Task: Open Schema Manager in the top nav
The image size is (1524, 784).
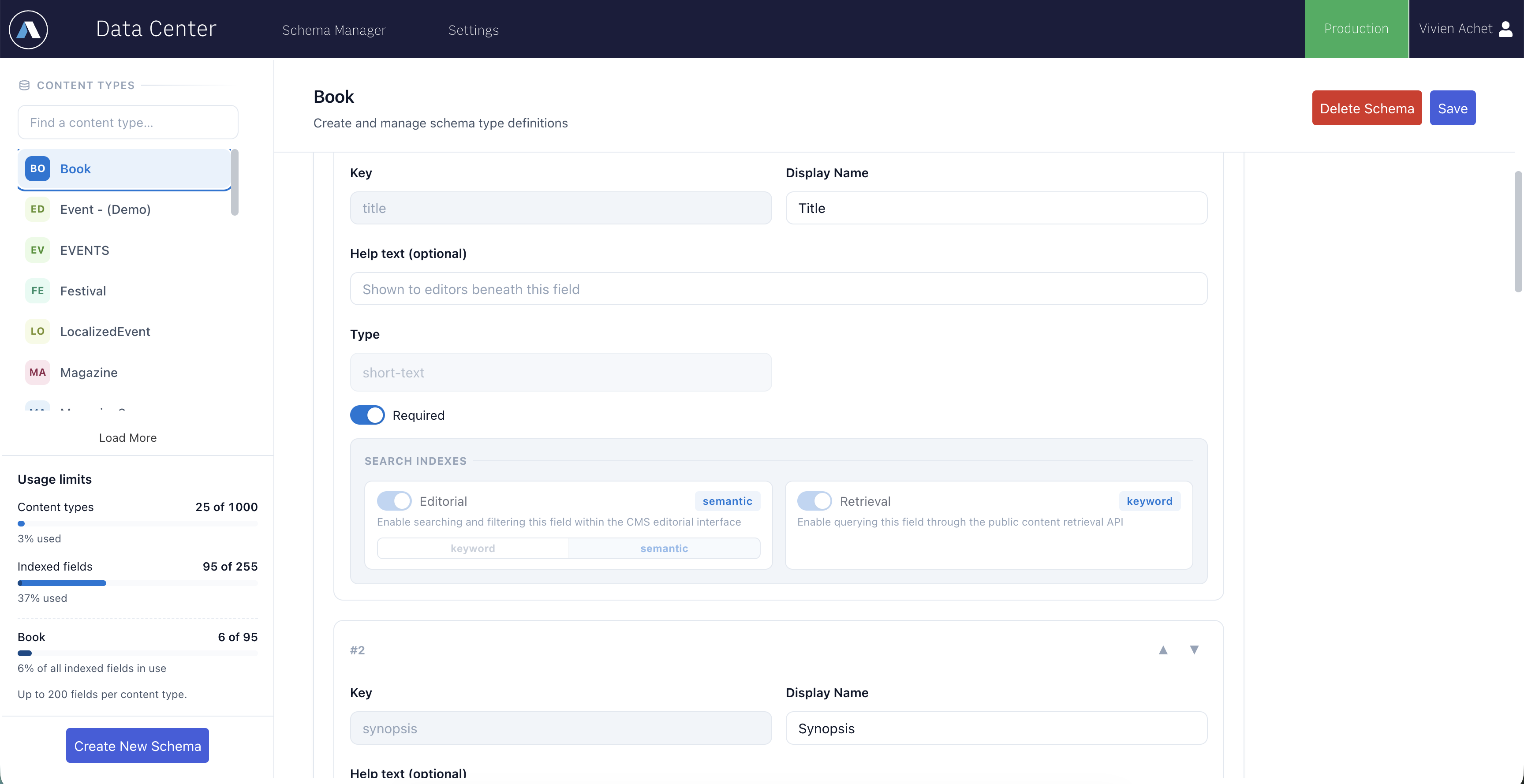Action: [x=334, y=30]
